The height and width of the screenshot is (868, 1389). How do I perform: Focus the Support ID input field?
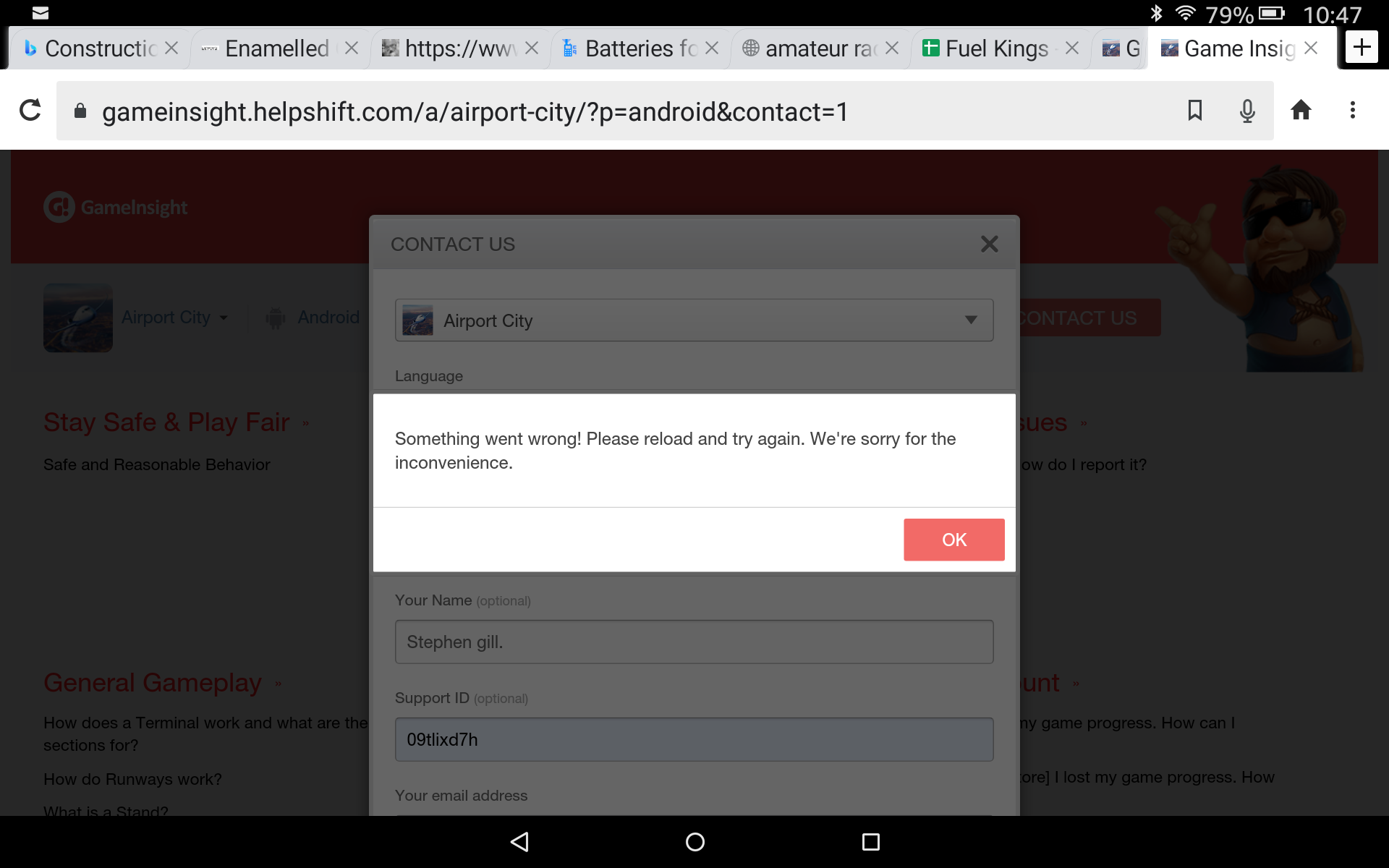tap(694, 739)
